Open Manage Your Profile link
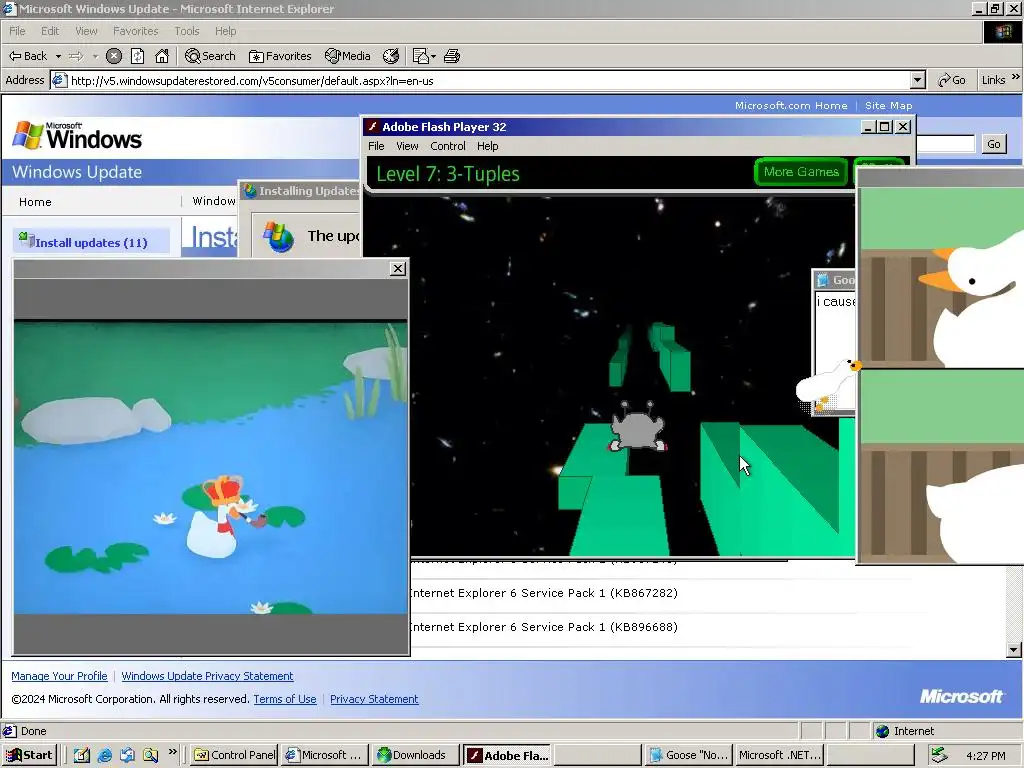The height and width of the screenshot is (768, 1024). tap(59, 676)
